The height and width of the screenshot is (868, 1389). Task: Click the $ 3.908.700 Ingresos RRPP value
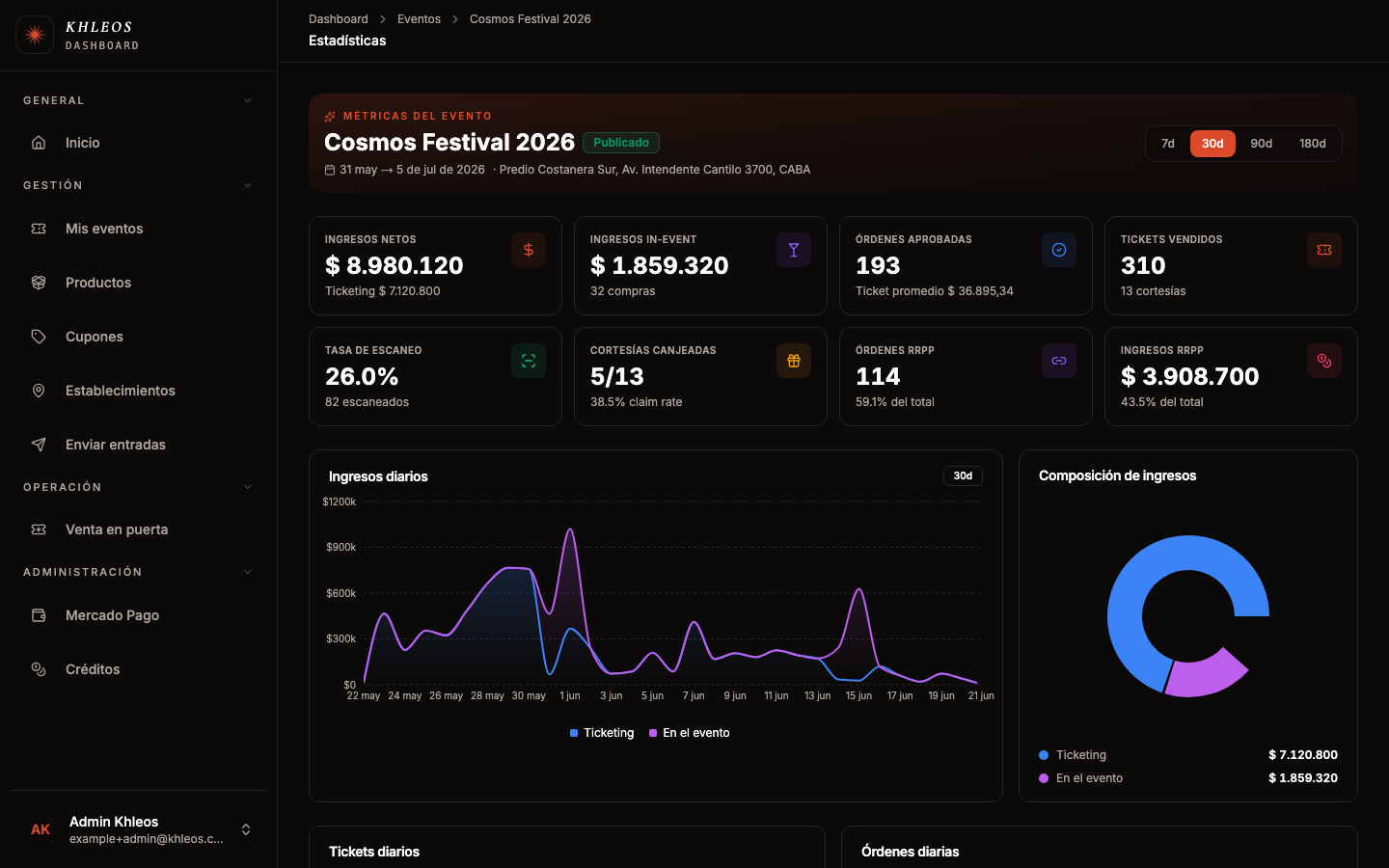(x=1190, y=376)
